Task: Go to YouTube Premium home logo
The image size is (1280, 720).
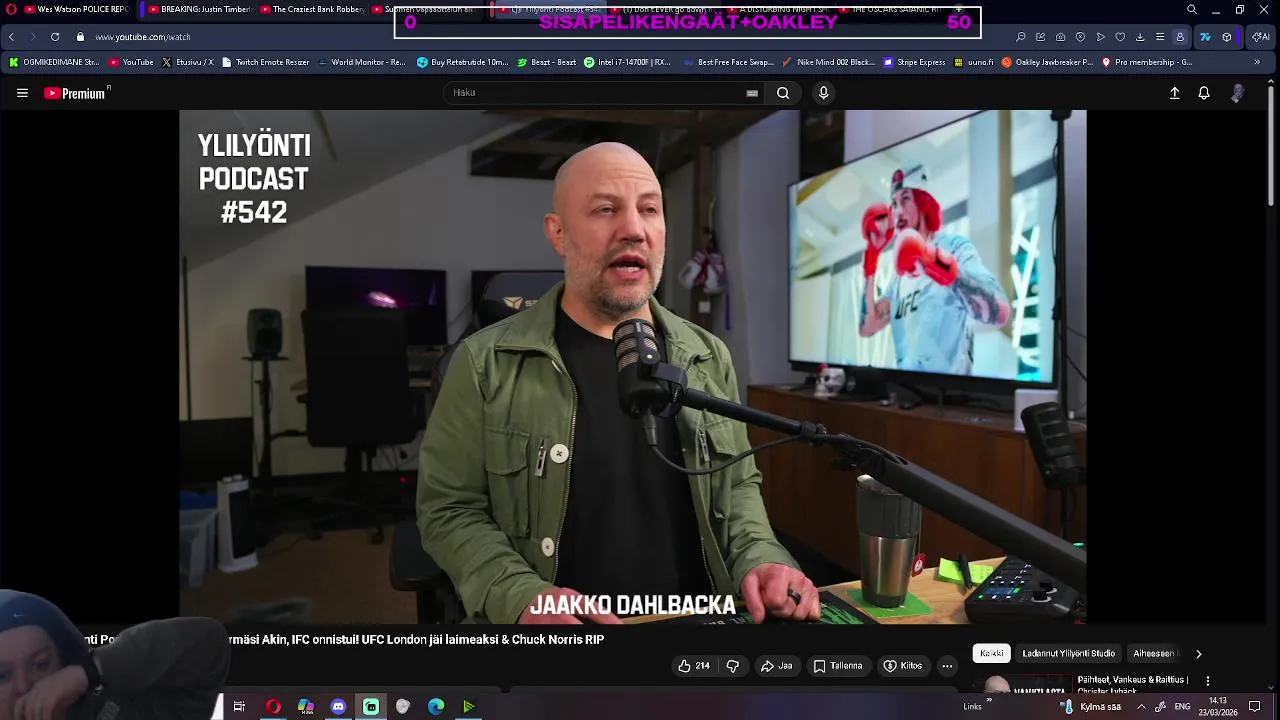Action: pos(76,93)
